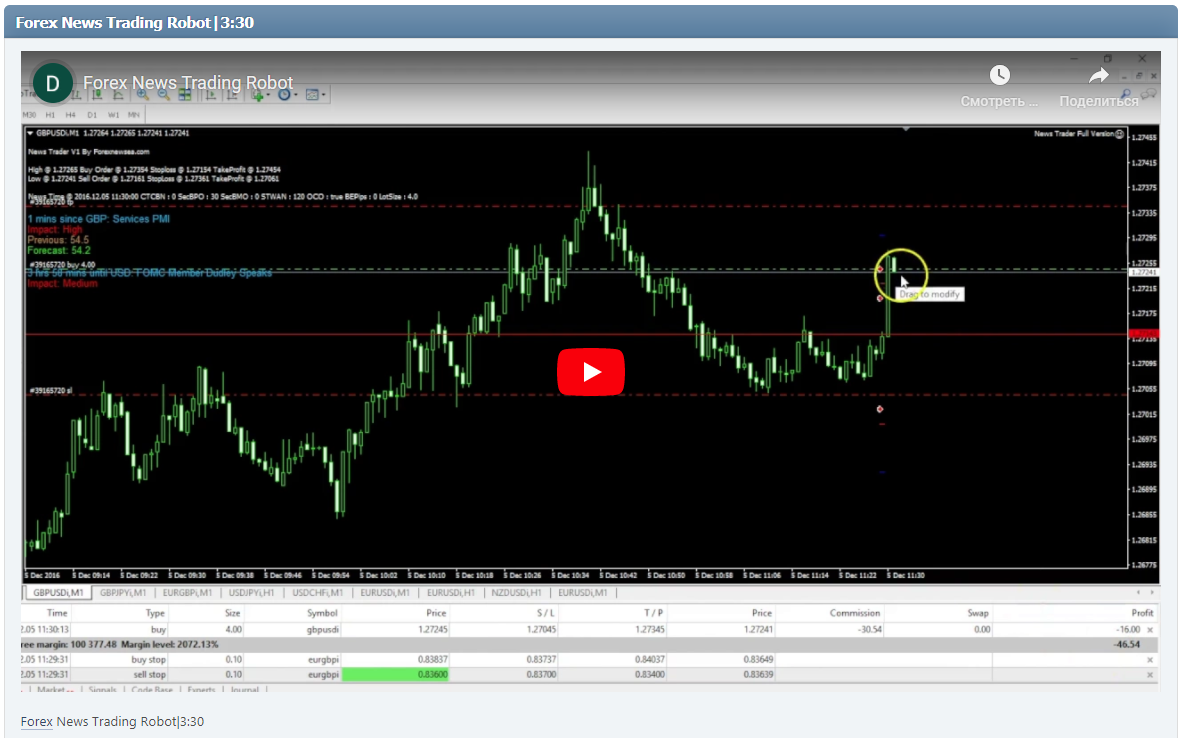Select the Zoom In tool on the toolbar
This screenshot has height=738, width=1182.
[x=142, y=96]
